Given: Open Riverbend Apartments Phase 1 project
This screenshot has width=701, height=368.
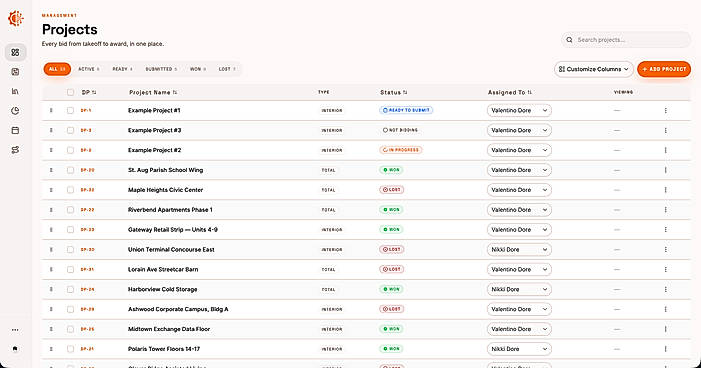Looking at the screenshot, I should tap(170, 210).
